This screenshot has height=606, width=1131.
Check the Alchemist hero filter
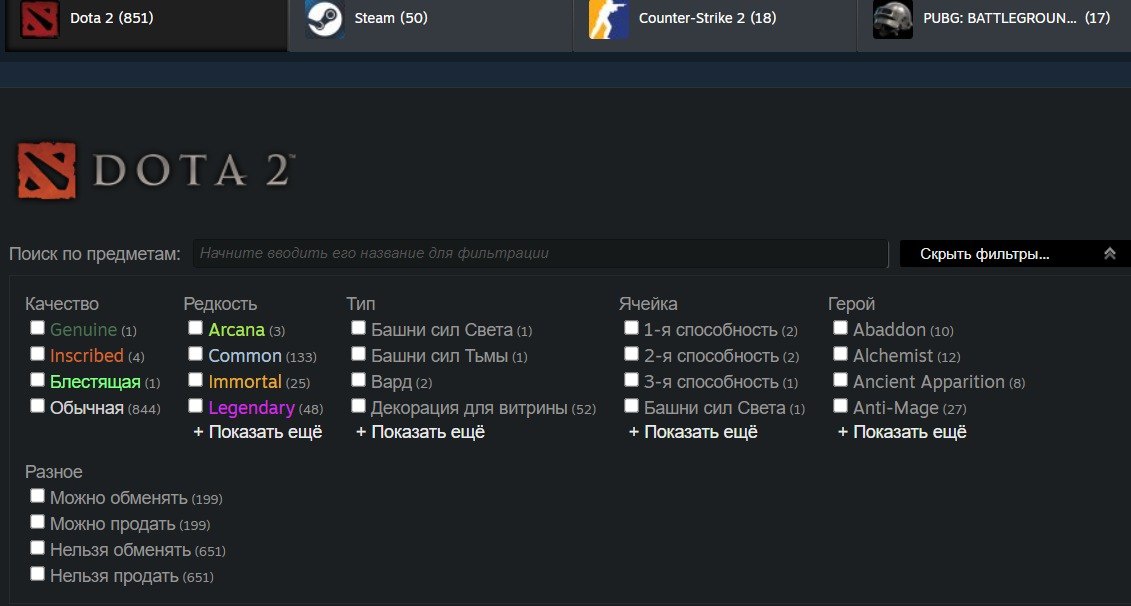pyautogui.click(x=840, y=354)
